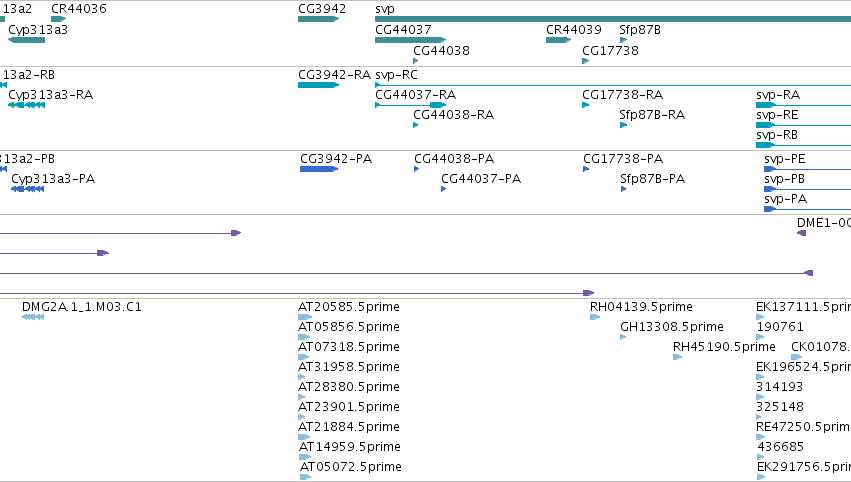The width and height of the screenshot is (851, 482).
Task: Select the AT20585.5prime EST arrow
Action: pos(305,317)
